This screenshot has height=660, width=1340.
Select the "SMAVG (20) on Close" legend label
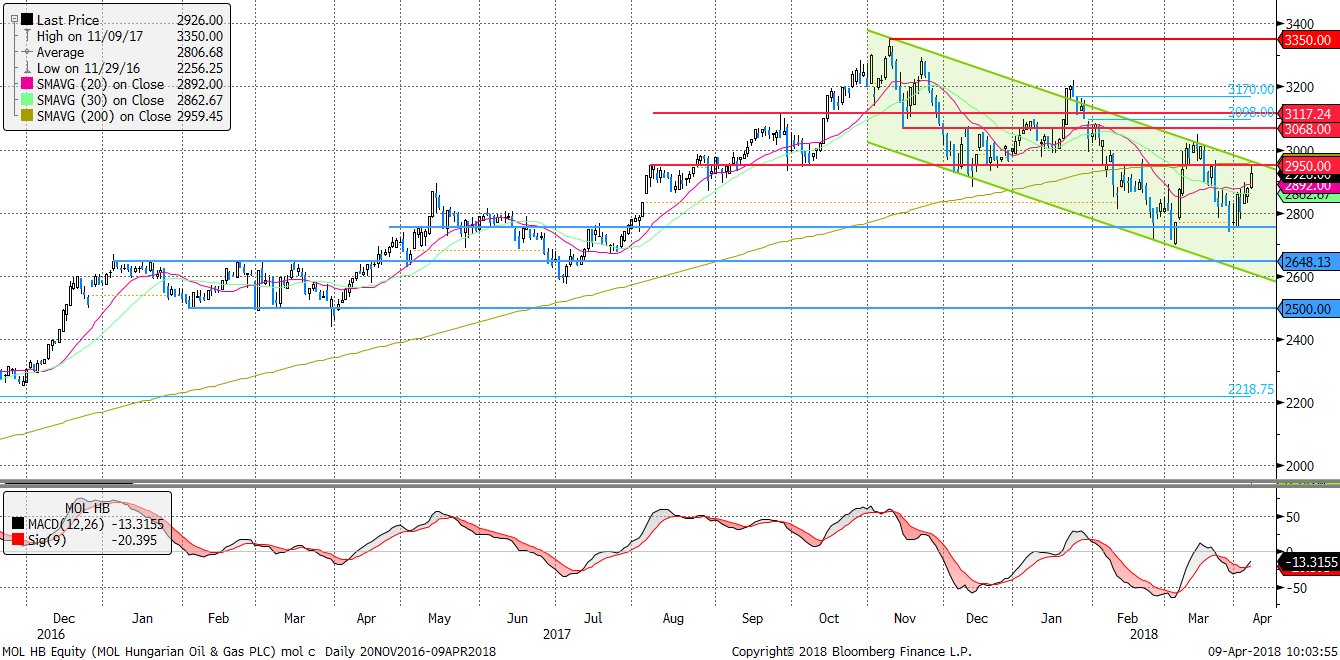tap(101, 84)
